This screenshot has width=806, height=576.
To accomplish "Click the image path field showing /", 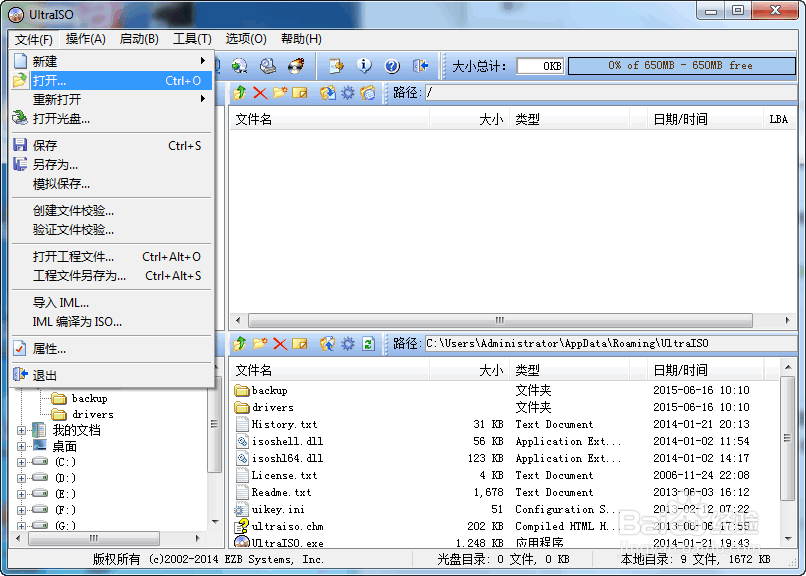I will pos(611,93).
